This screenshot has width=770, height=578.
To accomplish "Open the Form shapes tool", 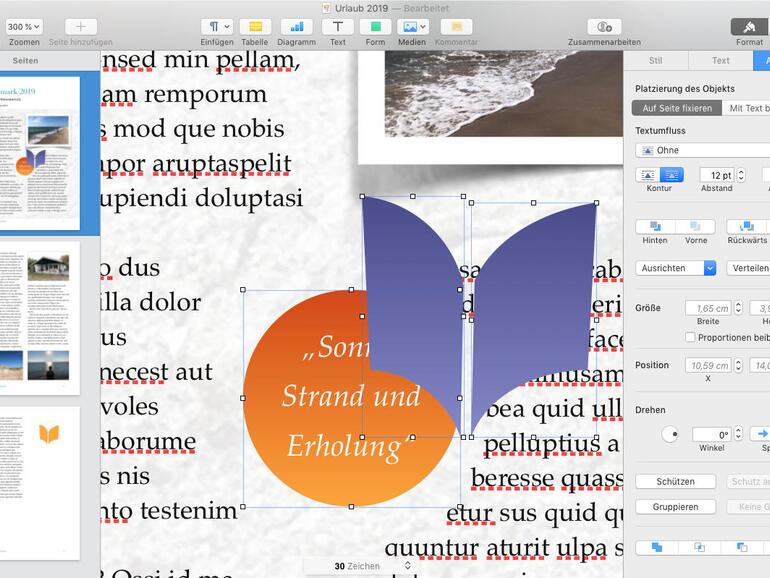I will pos(375,27).
